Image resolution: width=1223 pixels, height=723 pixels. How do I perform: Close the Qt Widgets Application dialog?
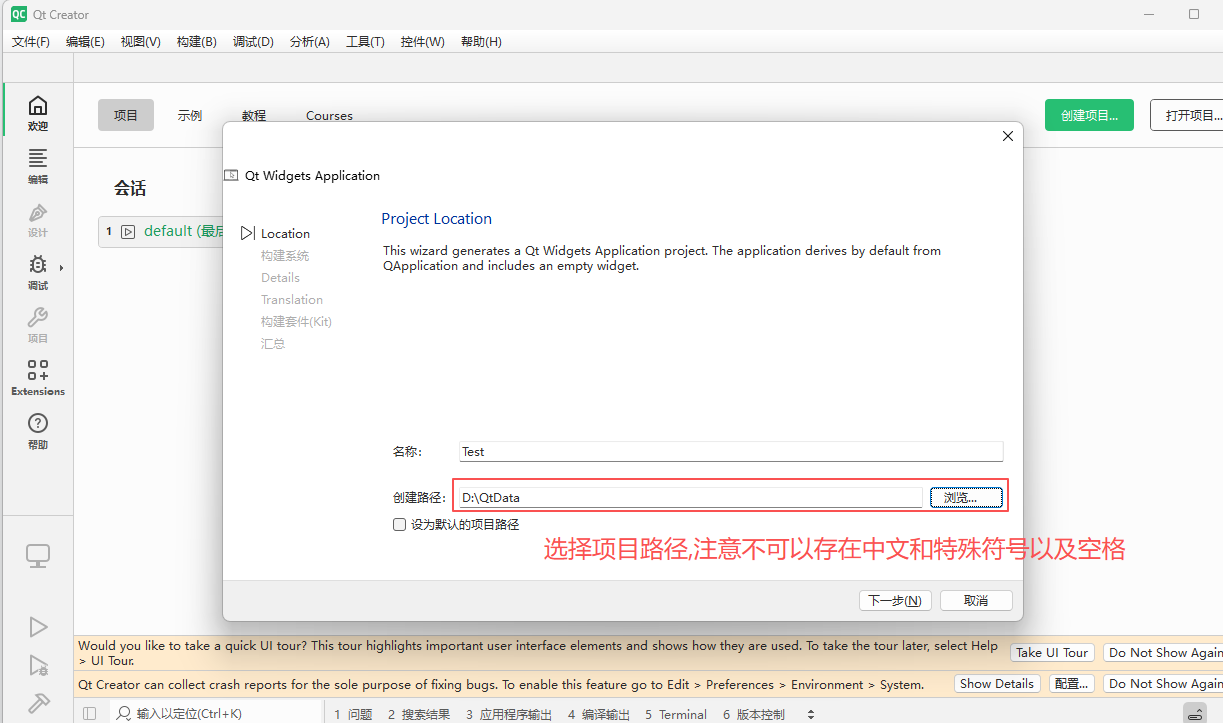[x=1008, y=136]
